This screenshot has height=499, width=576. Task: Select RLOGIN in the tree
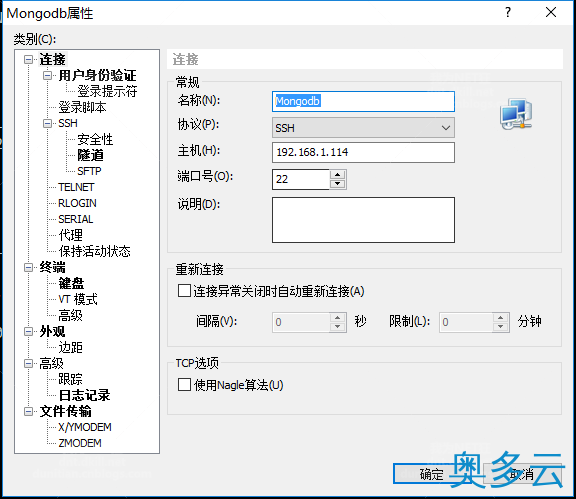[x=78, y=203]
